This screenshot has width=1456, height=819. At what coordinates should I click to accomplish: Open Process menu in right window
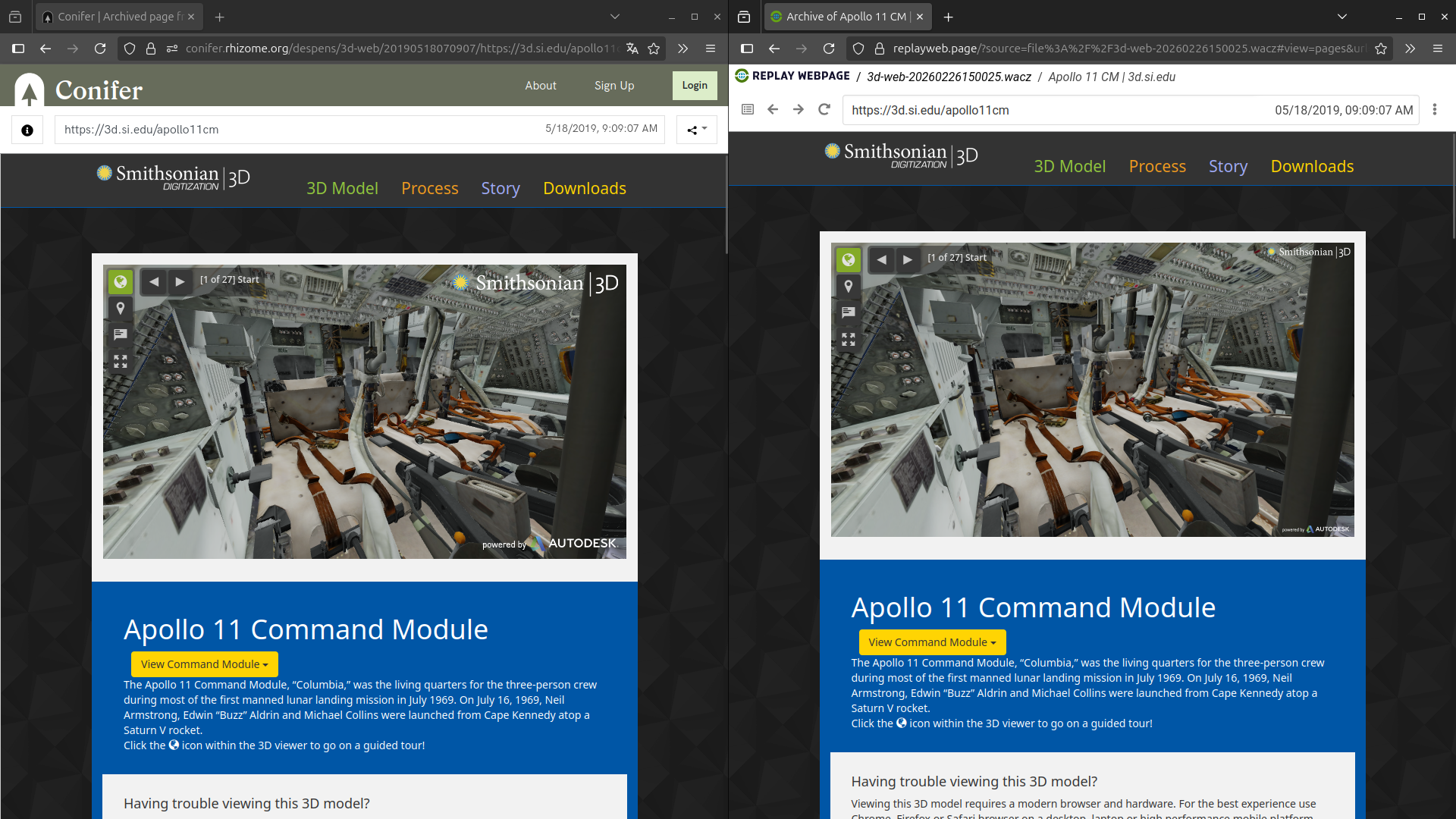pos(1157,166)
